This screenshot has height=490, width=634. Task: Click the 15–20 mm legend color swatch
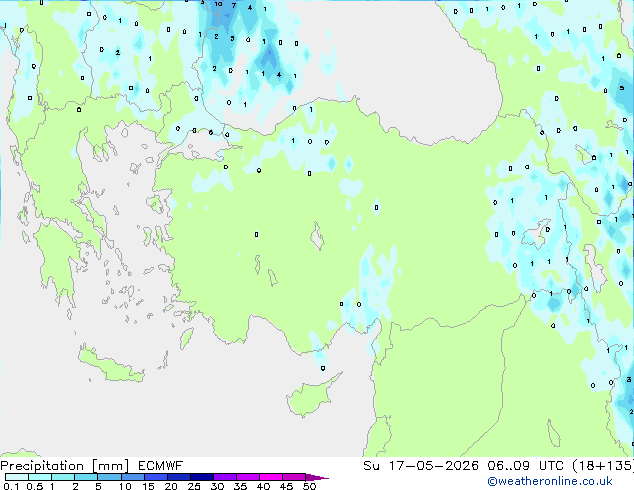(x=155, y=477)
